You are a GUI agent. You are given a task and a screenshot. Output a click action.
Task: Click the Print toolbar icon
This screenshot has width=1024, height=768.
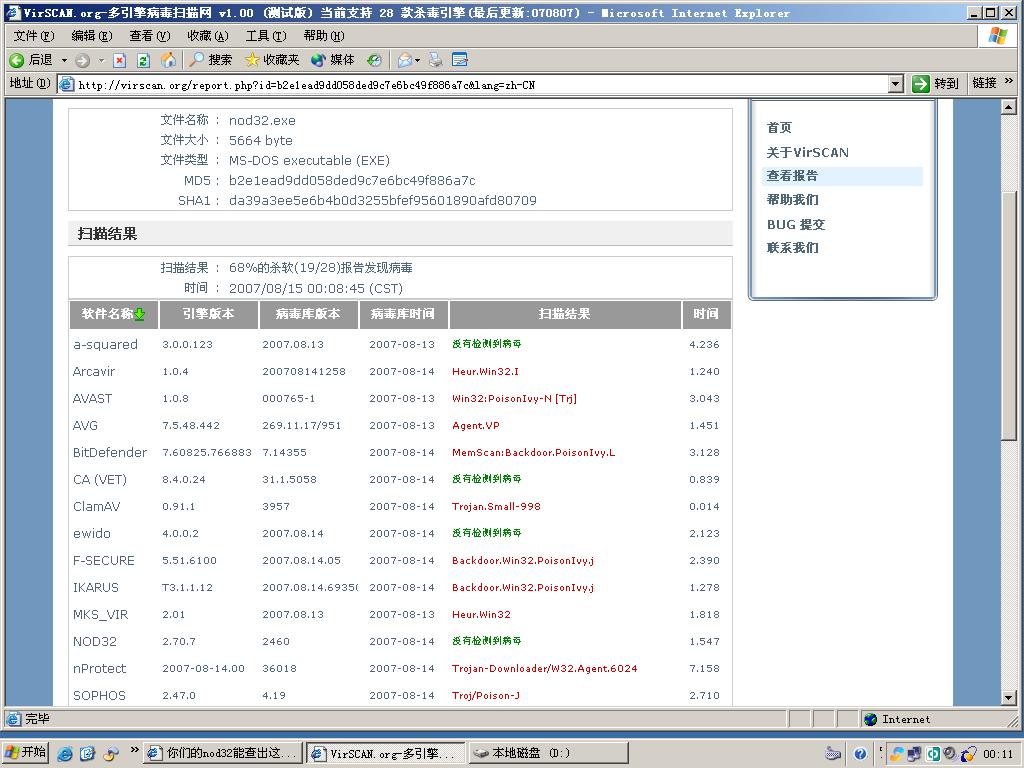(436, 60)
